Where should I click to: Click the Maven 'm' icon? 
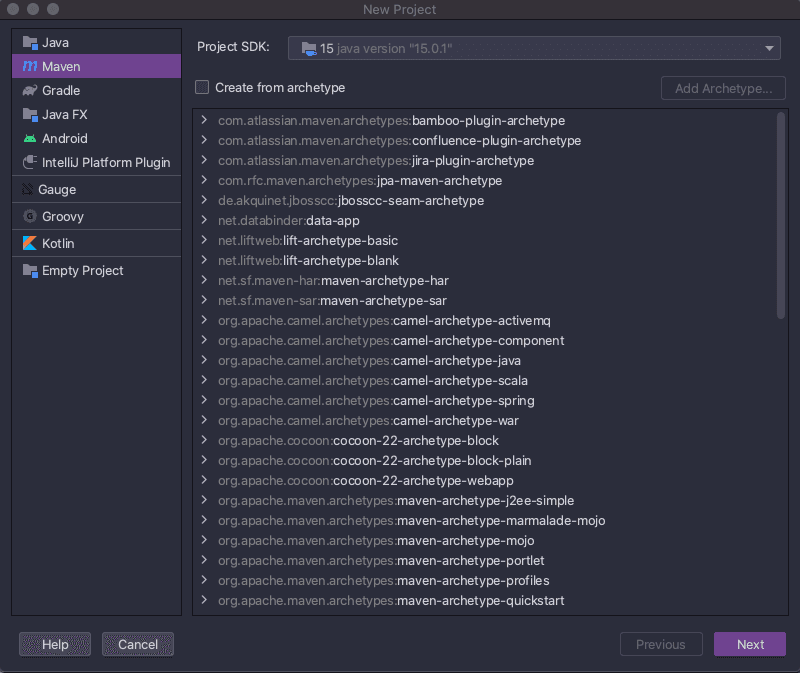pos(30,67)
